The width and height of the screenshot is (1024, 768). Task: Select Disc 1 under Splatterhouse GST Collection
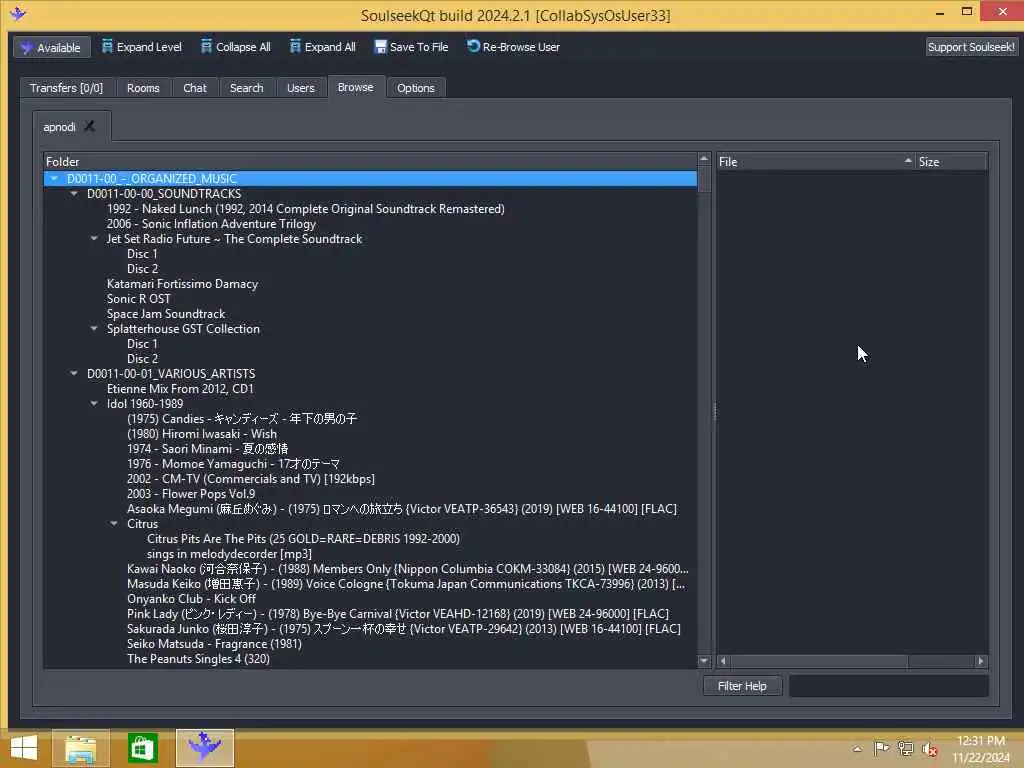click(x=142, y=344)
